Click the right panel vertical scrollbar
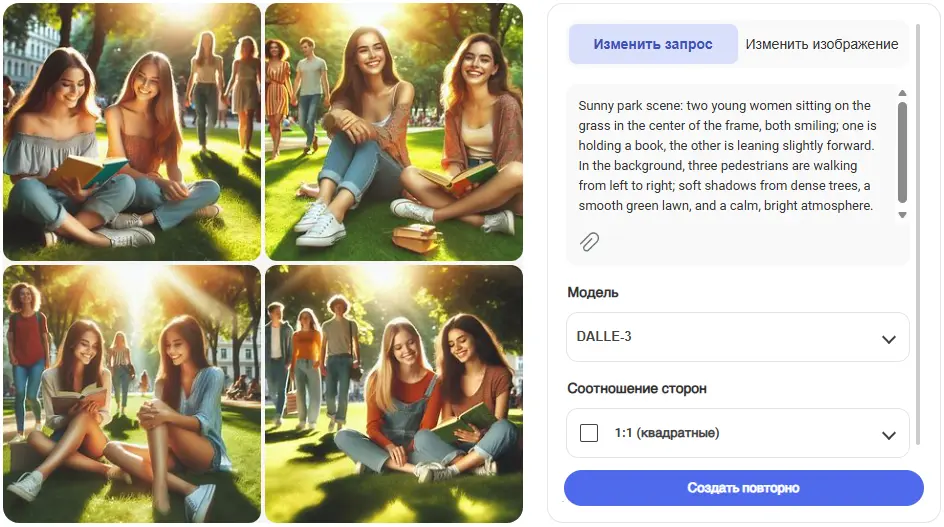This screenshot has height=527, width=944. [x=918, y=234]
